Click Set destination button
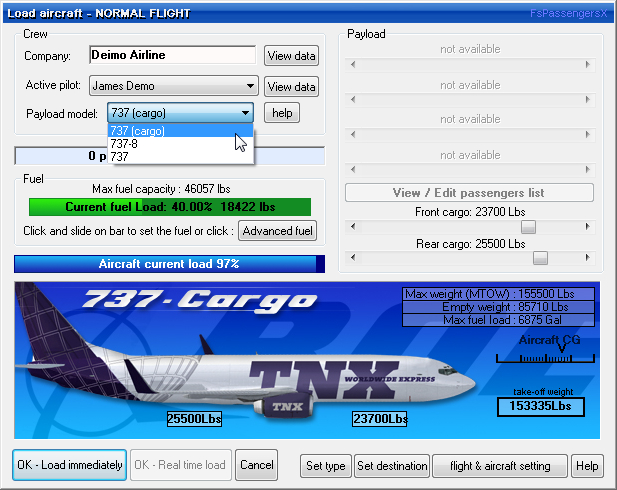Viewport: 617px width, 490px height. coord(392,466)
